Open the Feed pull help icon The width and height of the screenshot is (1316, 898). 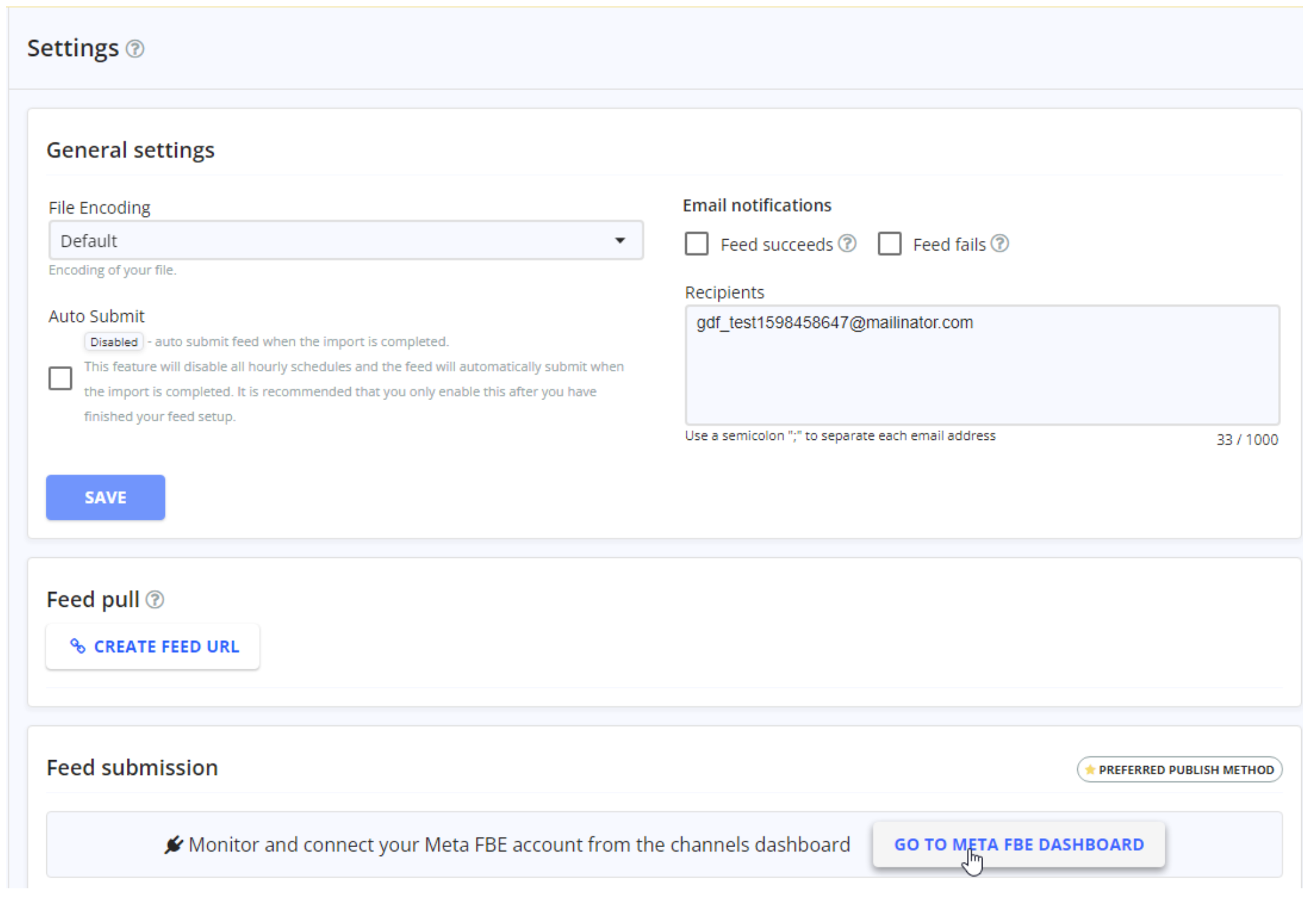point(155,601)
